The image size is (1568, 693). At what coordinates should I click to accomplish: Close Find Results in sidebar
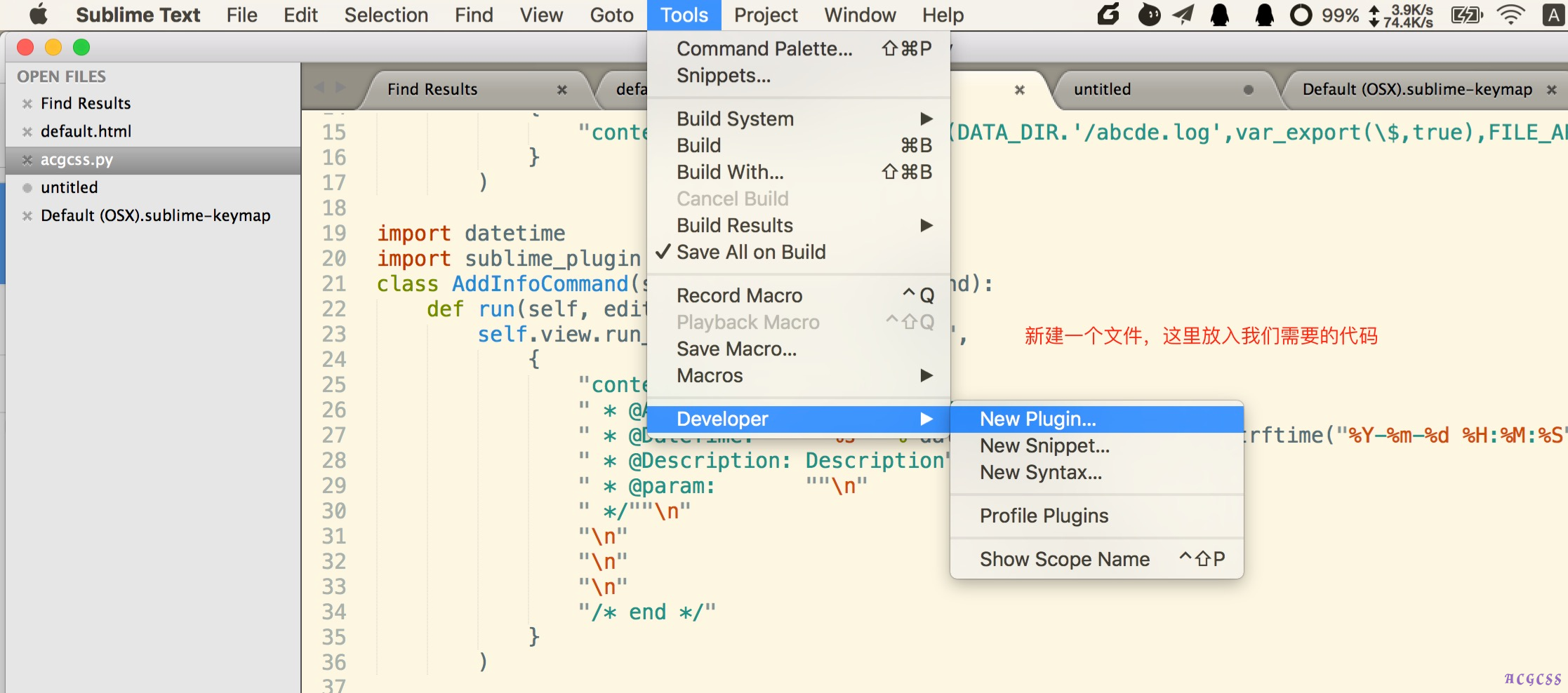pos(27,104)
